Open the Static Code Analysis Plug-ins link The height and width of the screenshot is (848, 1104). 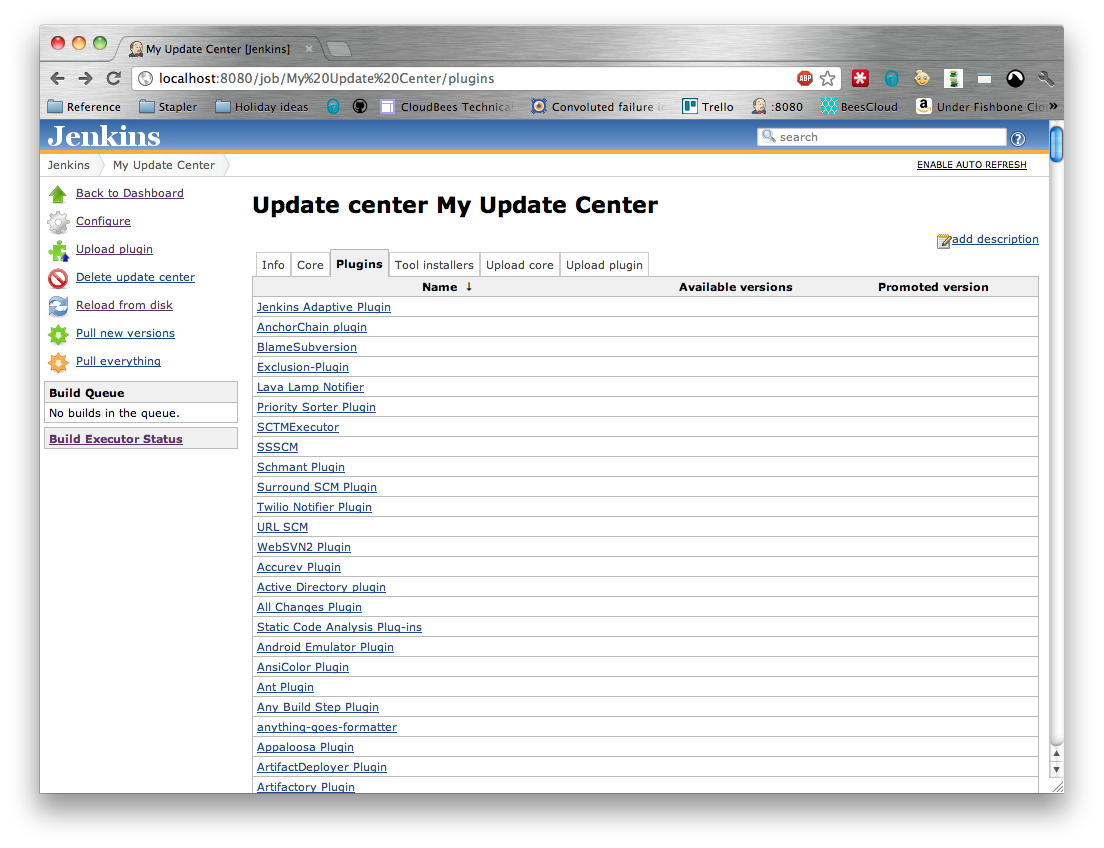click(339, 627)
